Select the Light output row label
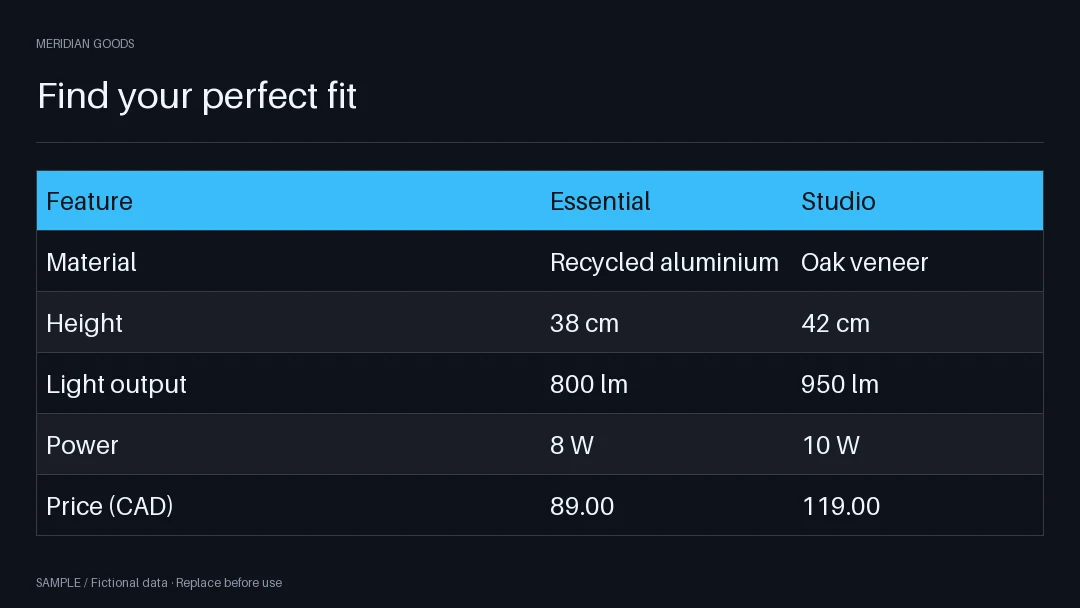This screenshot has height=608, width=1080. pos(116,384)
